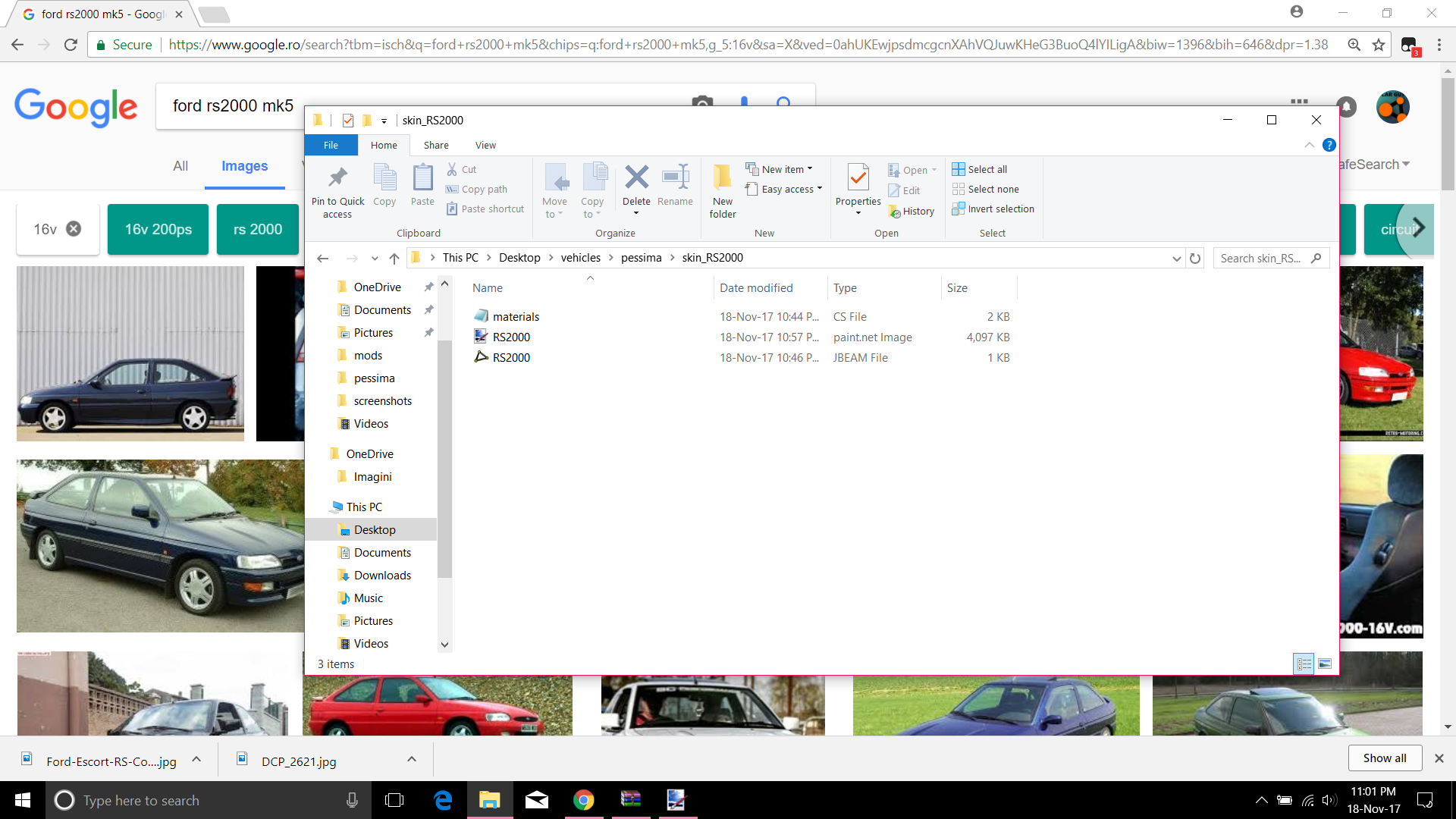Click Show all downloads button
This screenshot has height=819, width=1456.
(x=1385, y=758)
